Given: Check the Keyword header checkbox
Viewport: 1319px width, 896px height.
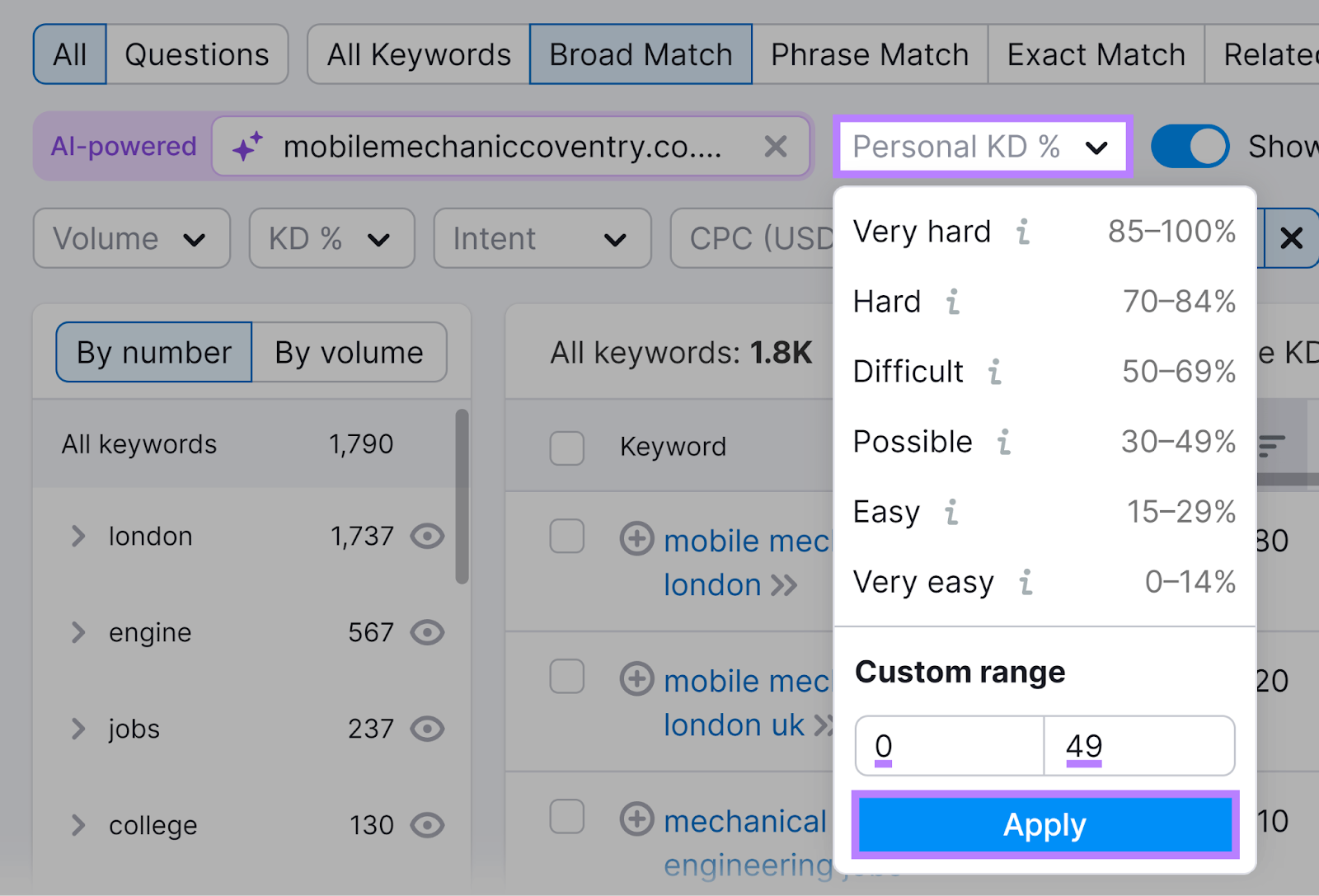Looking at the screenshot, I should [566, 448].
